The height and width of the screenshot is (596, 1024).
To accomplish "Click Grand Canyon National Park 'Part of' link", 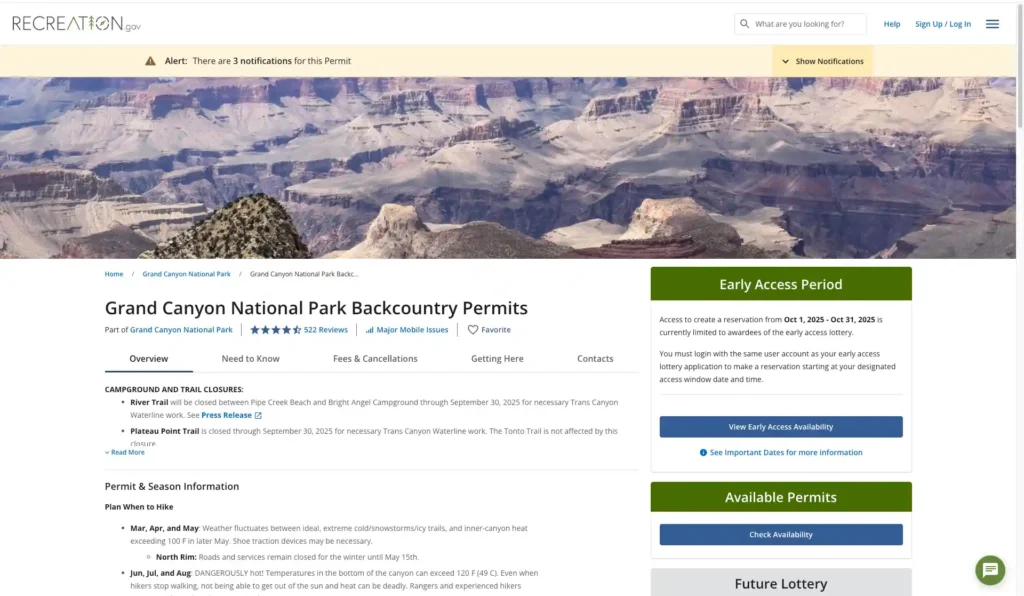I will pyautogui.click(x=182, y=330).
